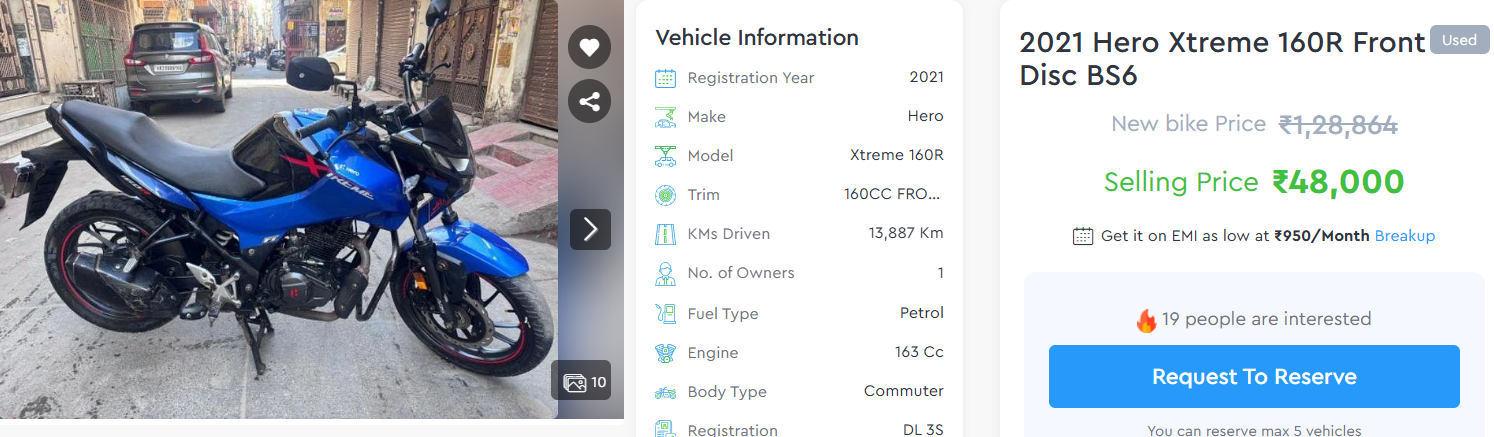Click the Vehicle Information heading

pos(757,38)
